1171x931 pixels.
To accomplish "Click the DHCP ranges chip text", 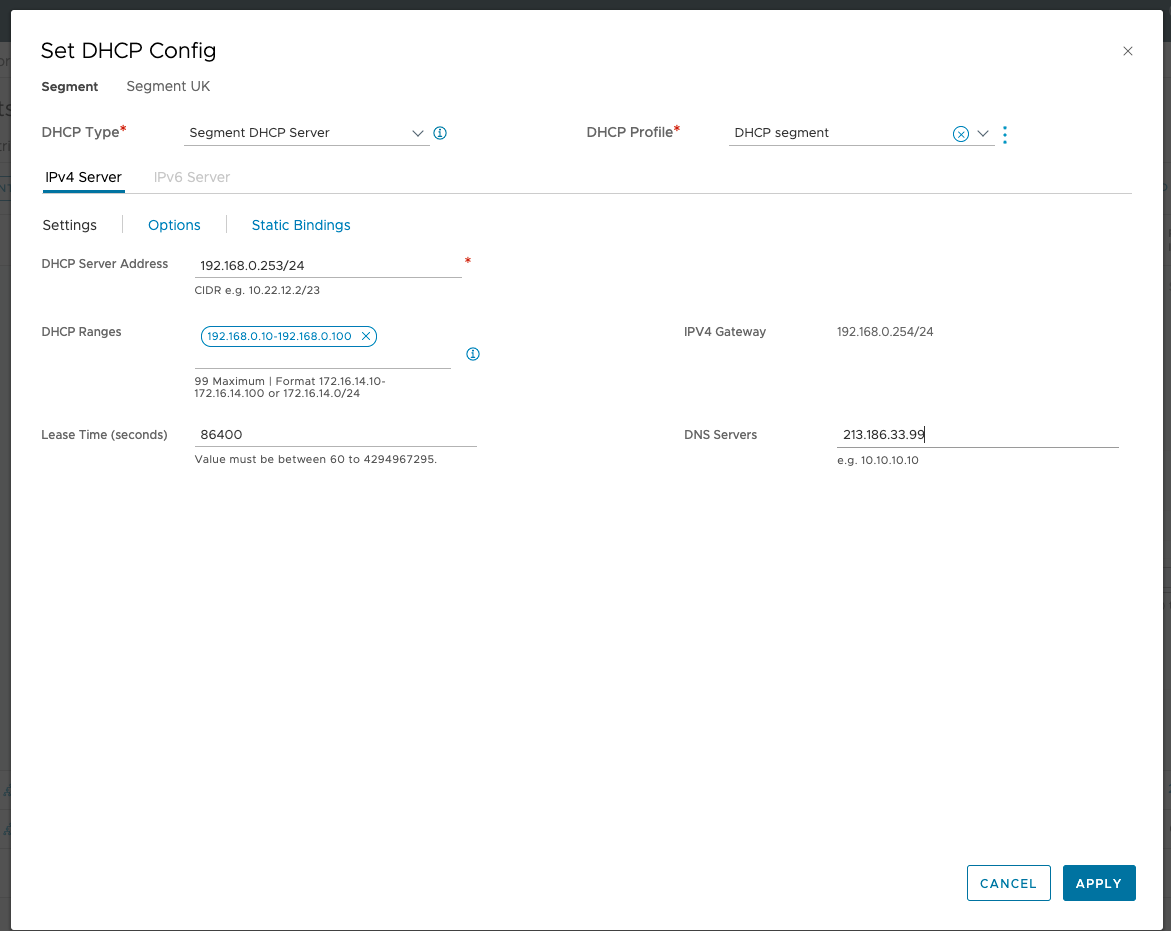I will (279, 336).
